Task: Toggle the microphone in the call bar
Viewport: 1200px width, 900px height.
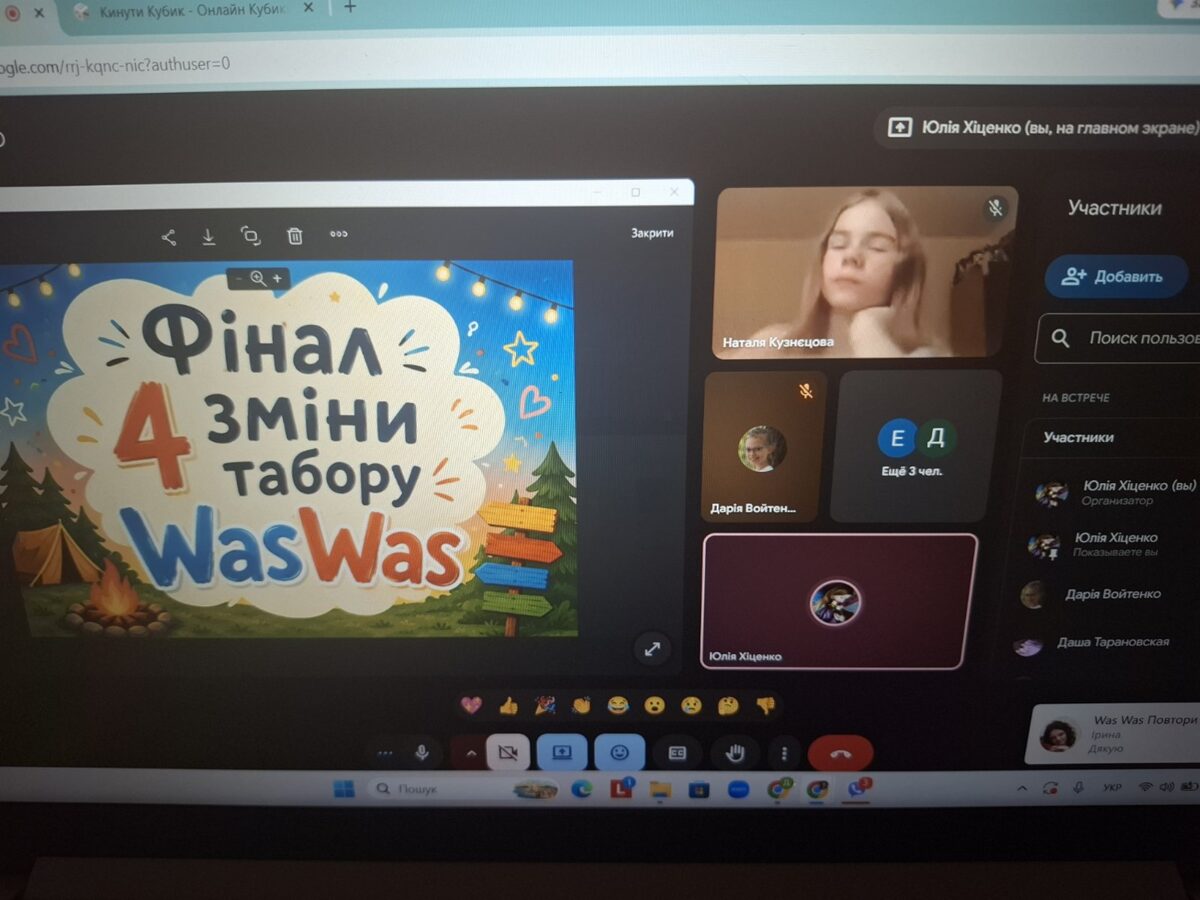Action: tap(423, 753)
